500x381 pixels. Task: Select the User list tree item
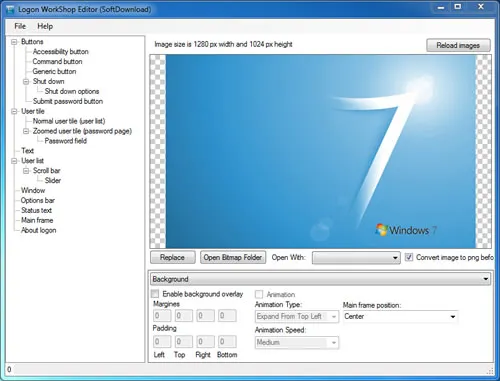[x=32, y=161]
